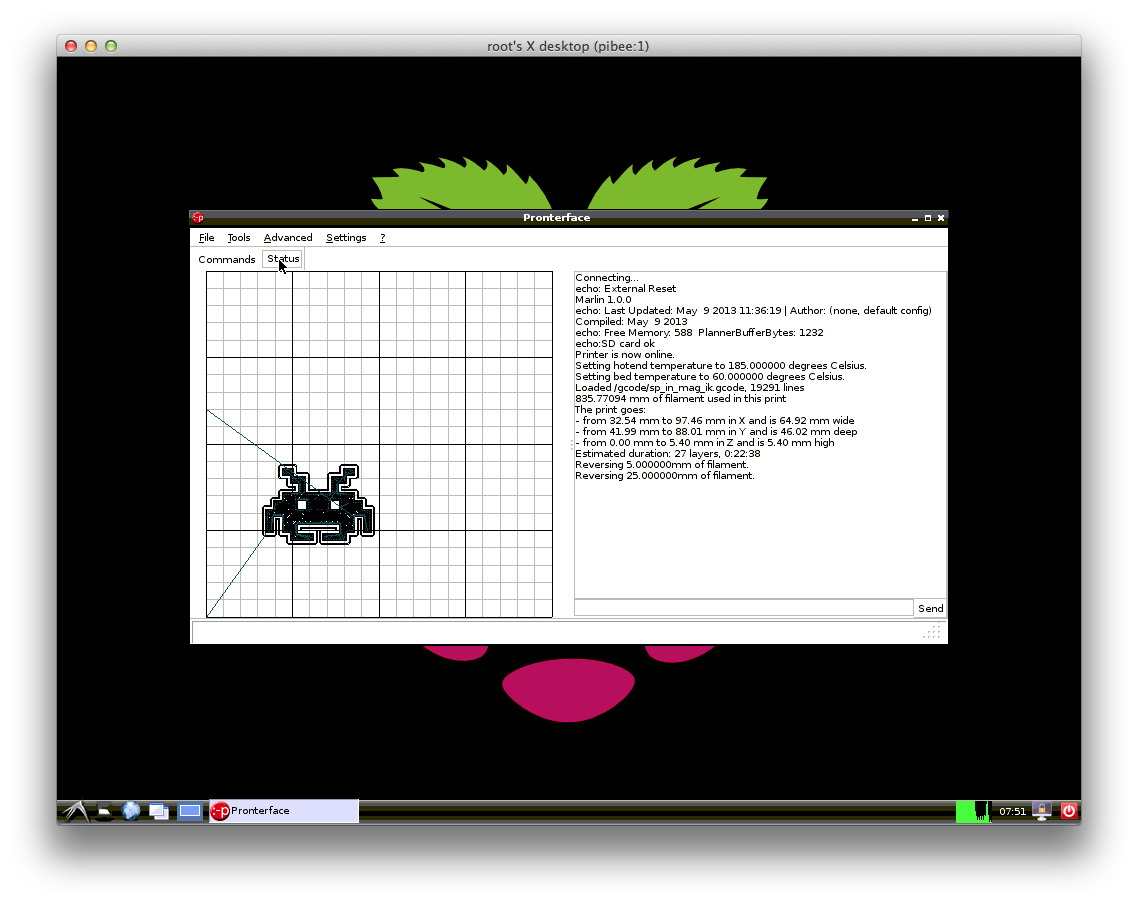This screenshot has width=1138, height=904.
Task: Launch the web browser globe icon
Action: click(131, 811)
